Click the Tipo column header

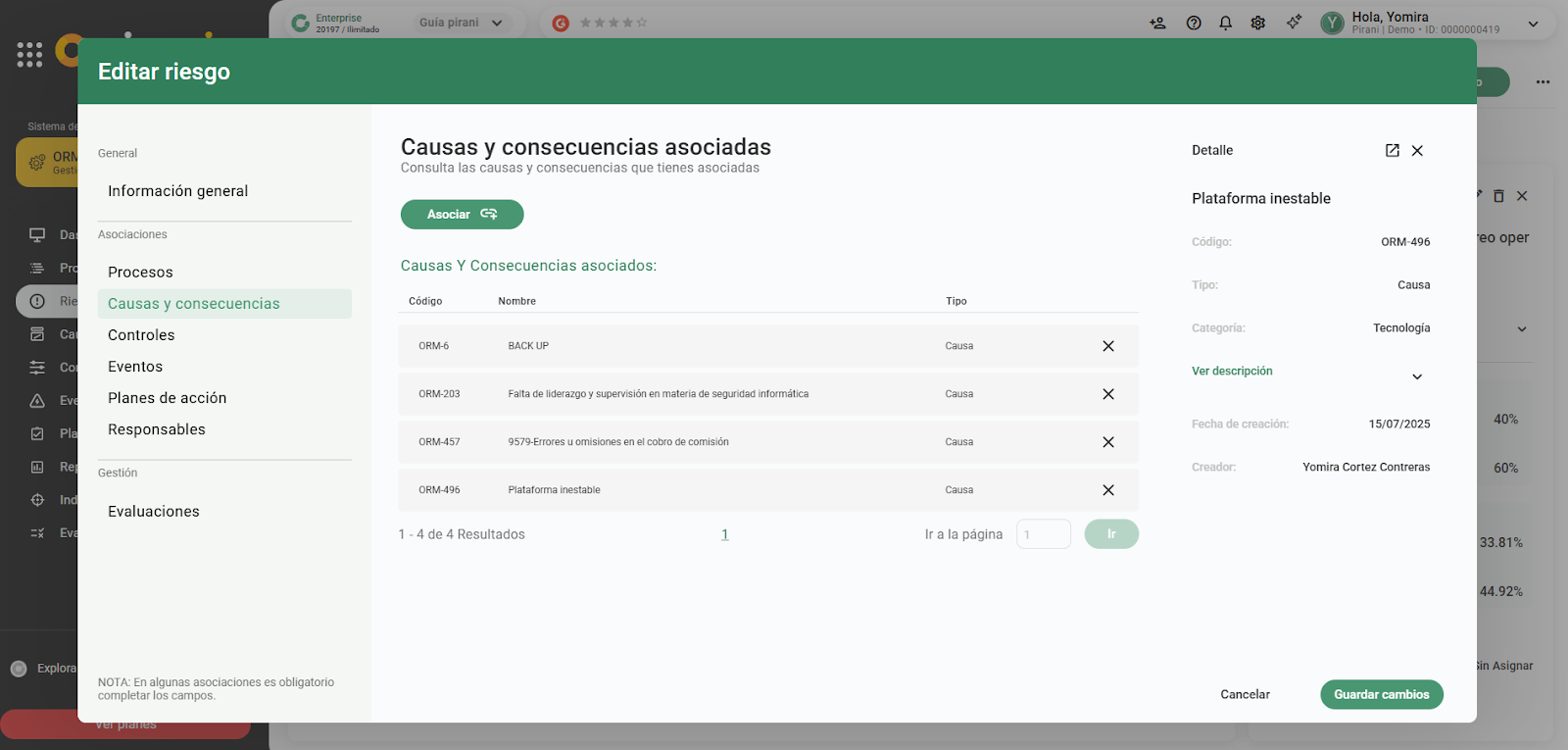point(956,301)
